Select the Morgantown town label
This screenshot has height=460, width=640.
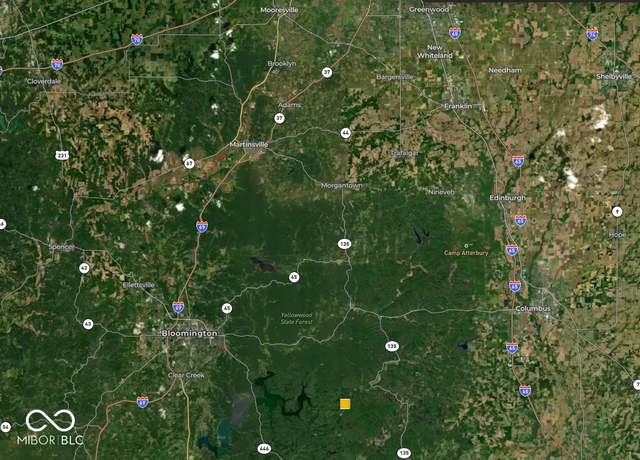click(341, 186)
